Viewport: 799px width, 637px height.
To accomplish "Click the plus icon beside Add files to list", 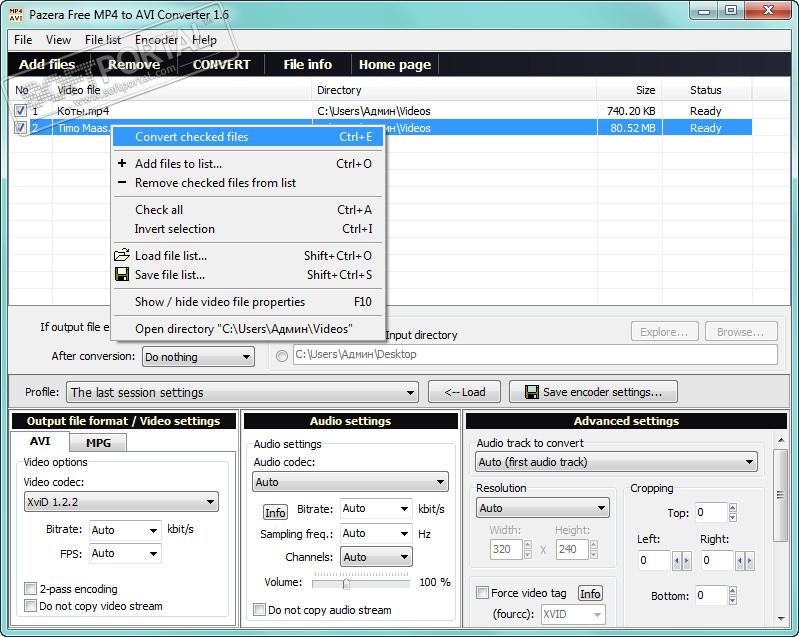I will (122, 164).
